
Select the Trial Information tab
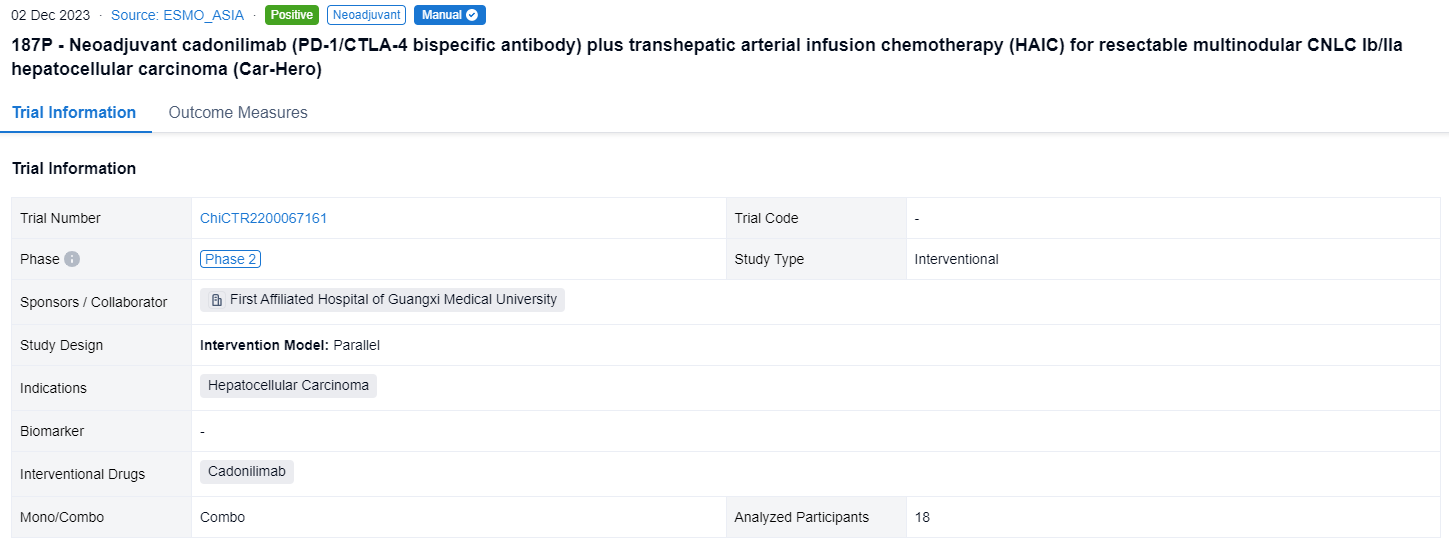click(74, 113)
